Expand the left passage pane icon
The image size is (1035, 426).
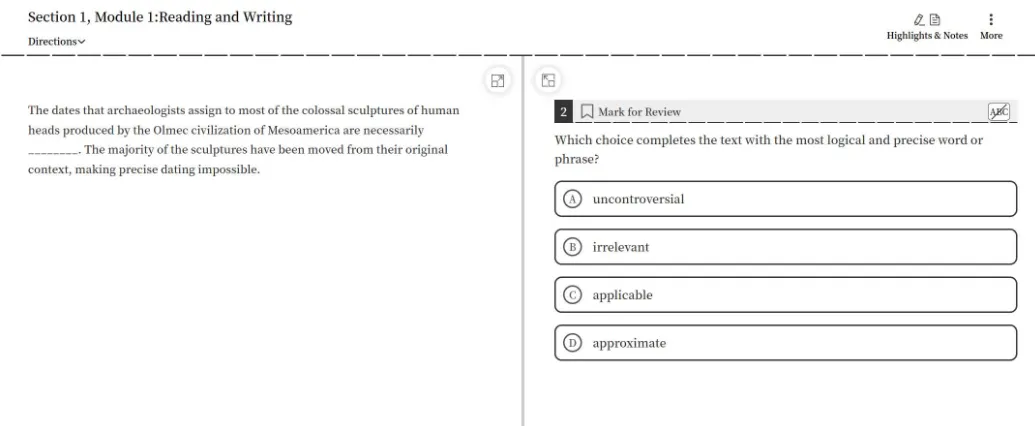497,81
